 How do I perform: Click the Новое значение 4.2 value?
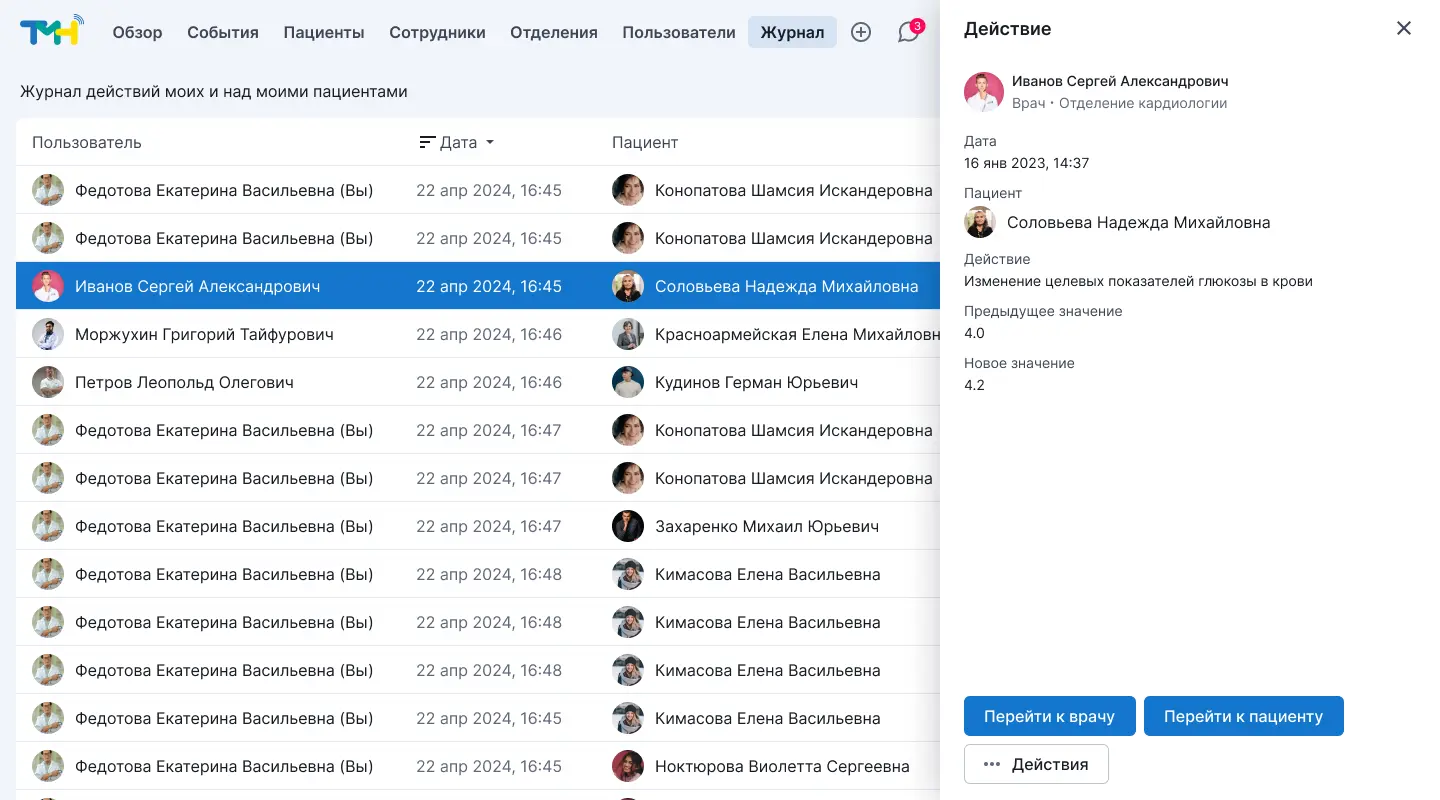[974, 385]
